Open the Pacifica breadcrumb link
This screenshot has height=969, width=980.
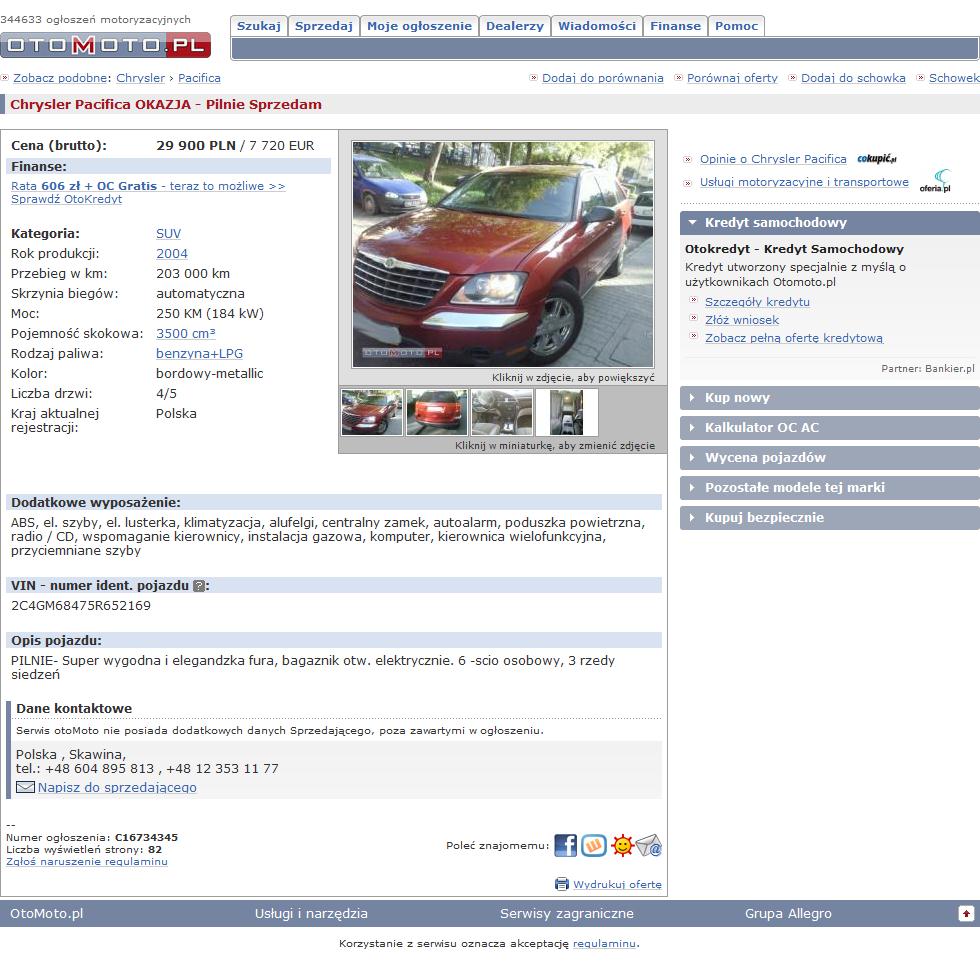point(199,78)
